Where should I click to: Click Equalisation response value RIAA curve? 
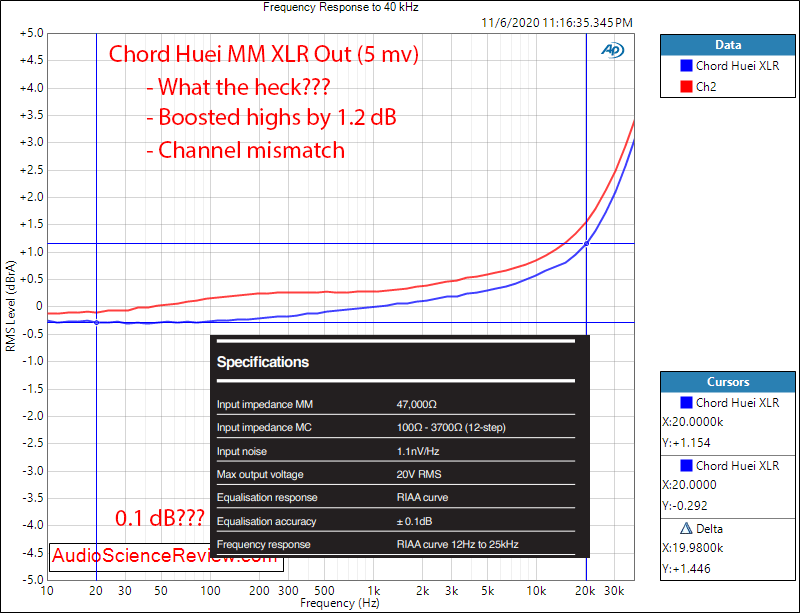(422, 497)
